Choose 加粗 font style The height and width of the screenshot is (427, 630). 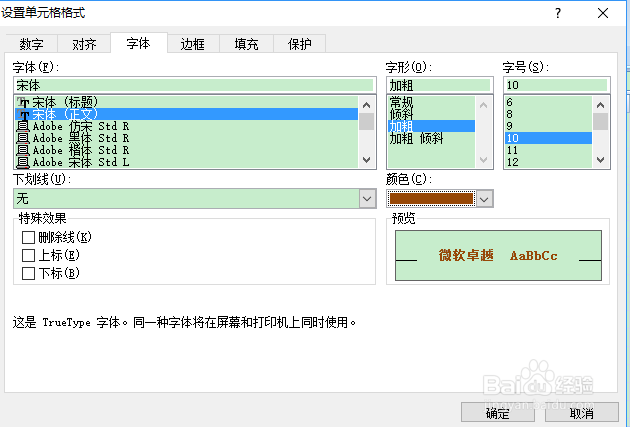(x=431, y=126)
